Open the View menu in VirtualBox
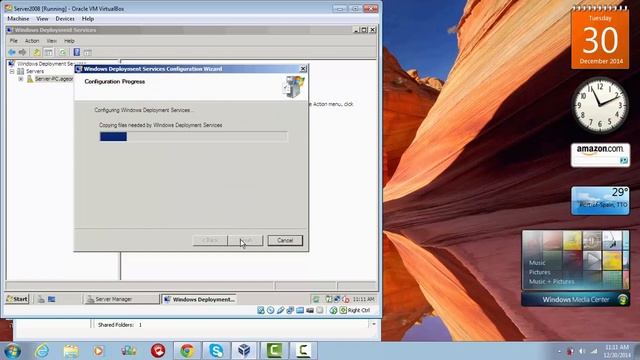Viewport: 640px width, 360px height. [x=42, y=19]
